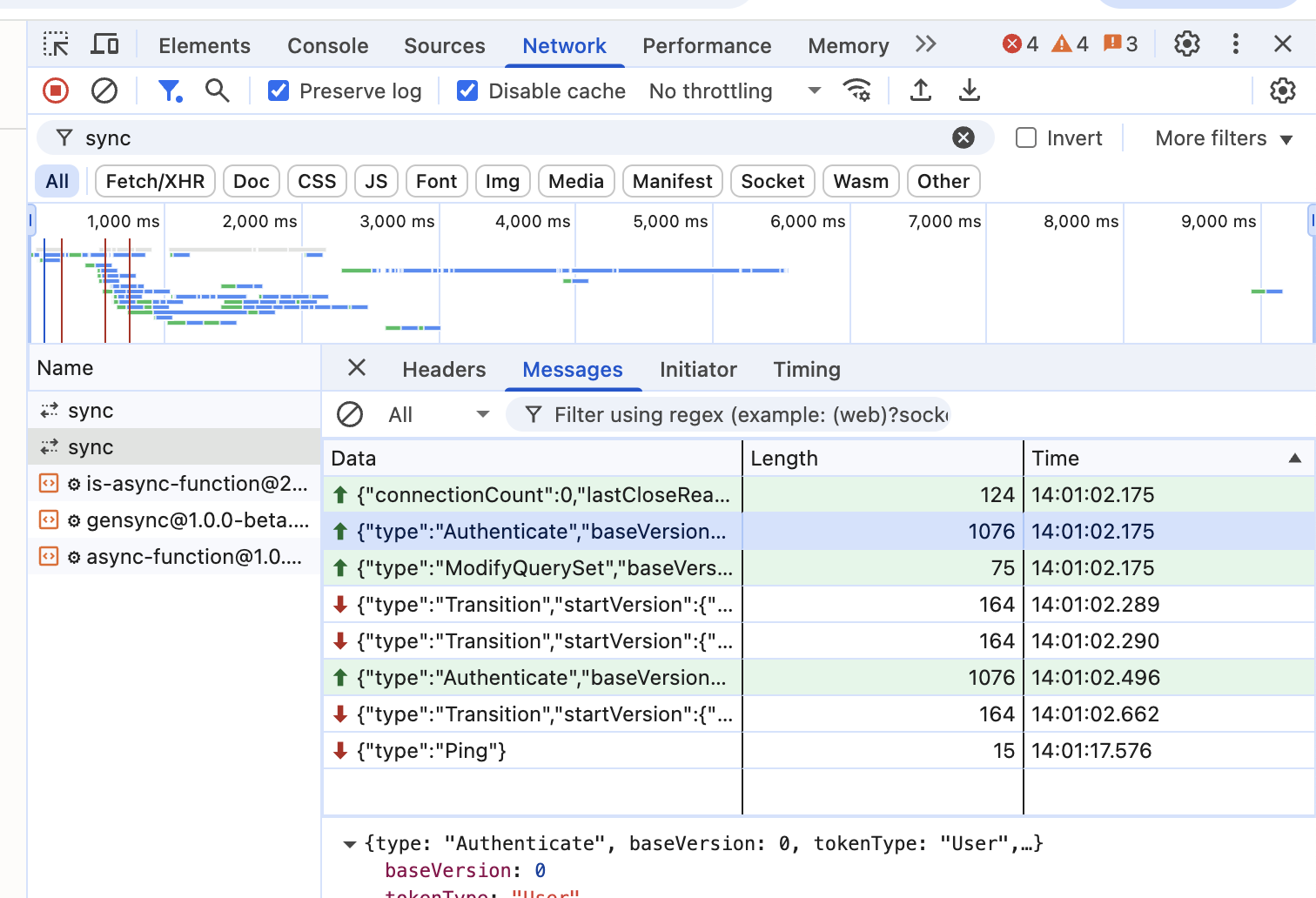Grab the left timeline overview range handle
This screenshot has width=1316, height=898.
pyautogui.click(x=31, y=220)
